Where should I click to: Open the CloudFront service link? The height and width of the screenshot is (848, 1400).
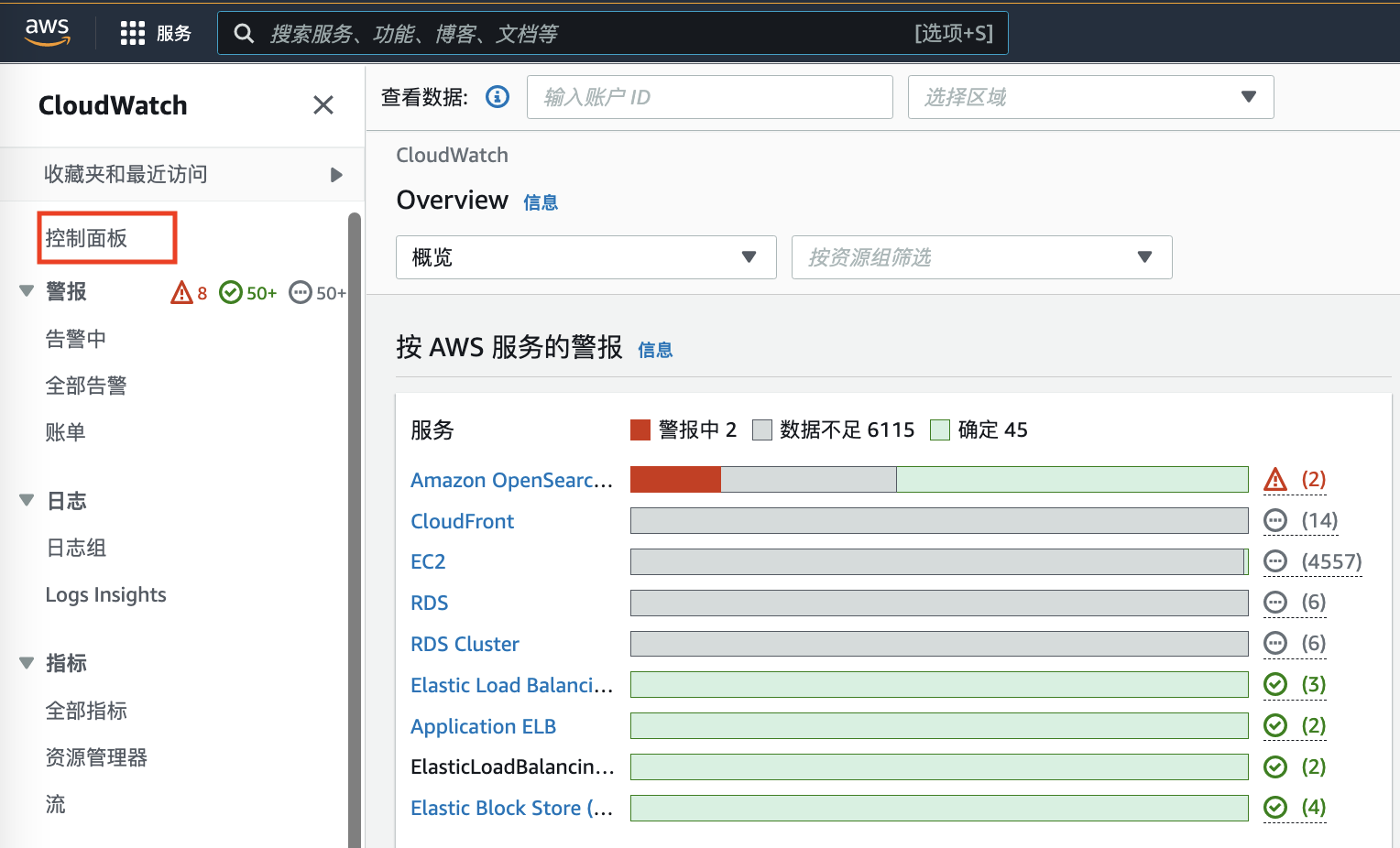(462, 521)
